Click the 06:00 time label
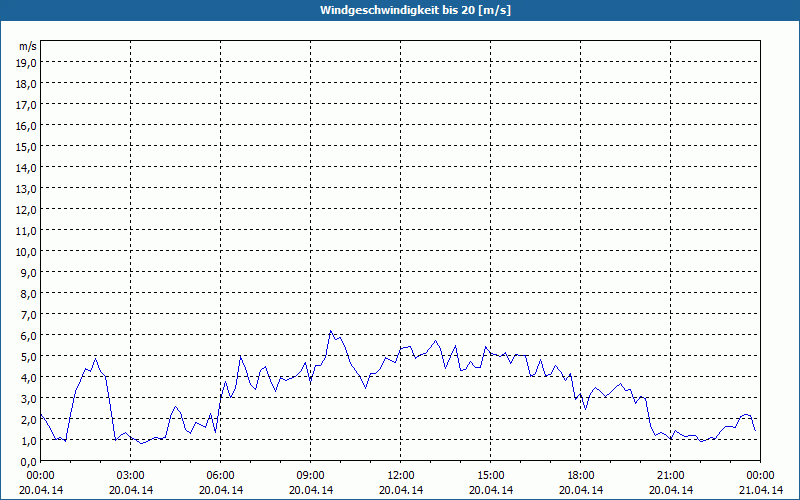 coord(221,476)
